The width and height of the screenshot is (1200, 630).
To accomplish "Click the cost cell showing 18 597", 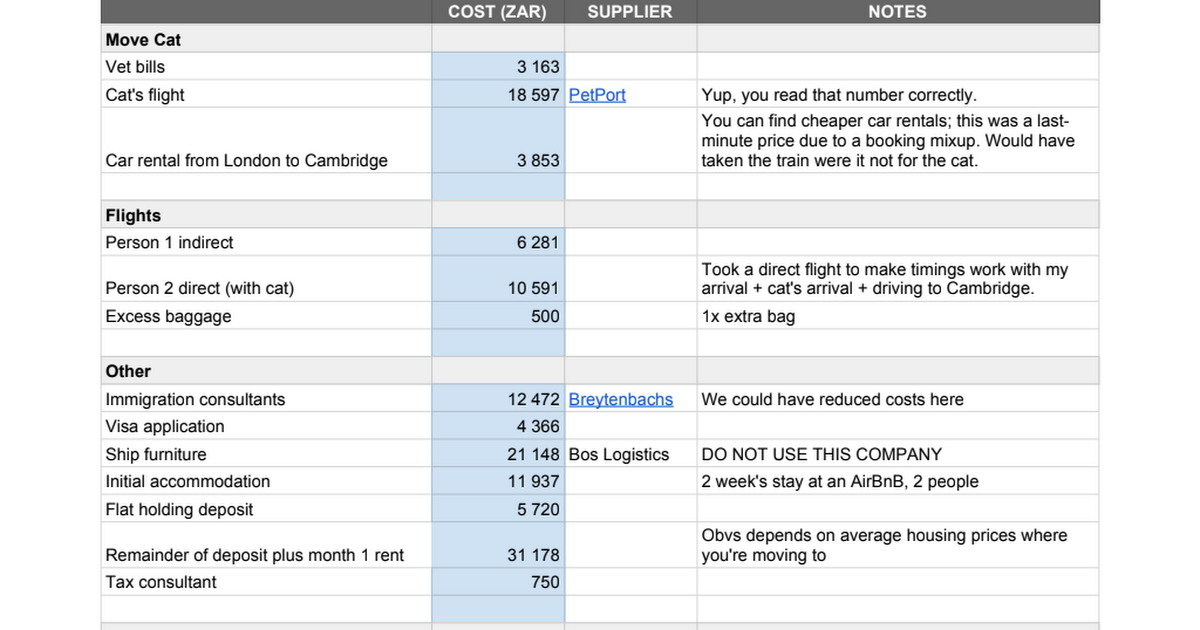I will [498, 95].
